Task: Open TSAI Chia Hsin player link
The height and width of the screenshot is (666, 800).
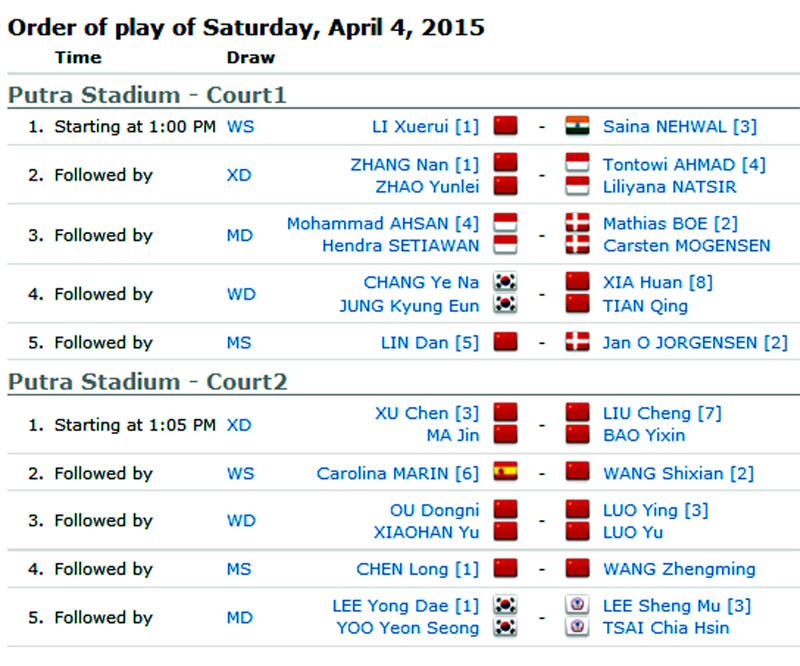Action: tap(666, 628)
